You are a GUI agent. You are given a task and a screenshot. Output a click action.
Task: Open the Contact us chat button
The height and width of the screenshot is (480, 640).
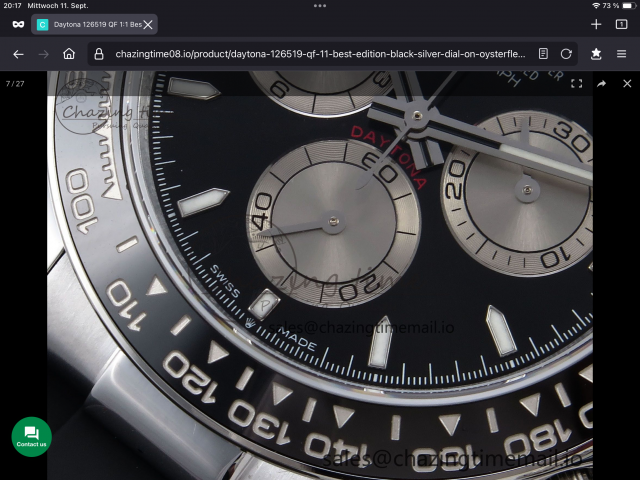31,437
